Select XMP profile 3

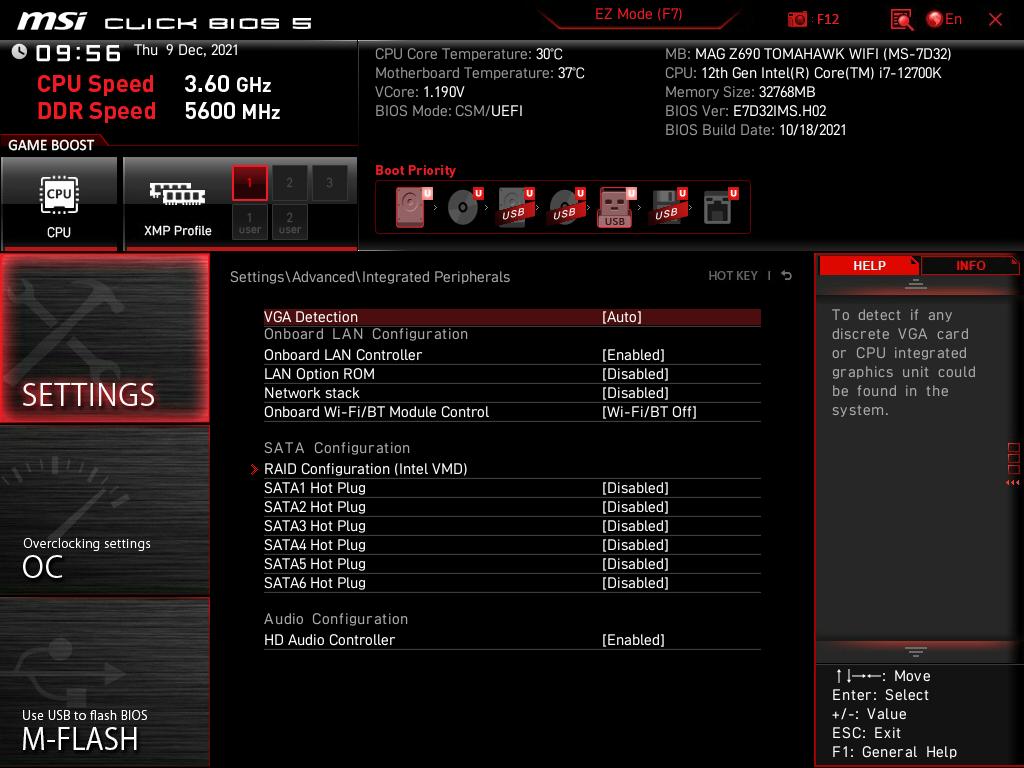pos(329,183)
